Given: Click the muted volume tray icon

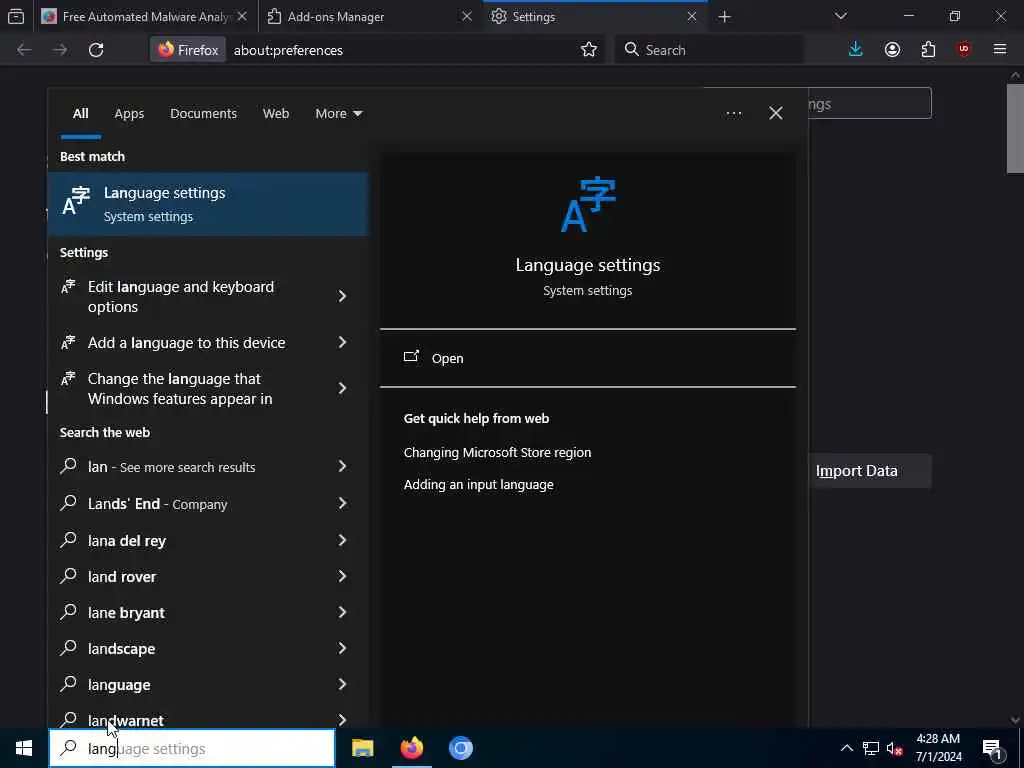Looking at the screenshot, I should pos(895,748).
